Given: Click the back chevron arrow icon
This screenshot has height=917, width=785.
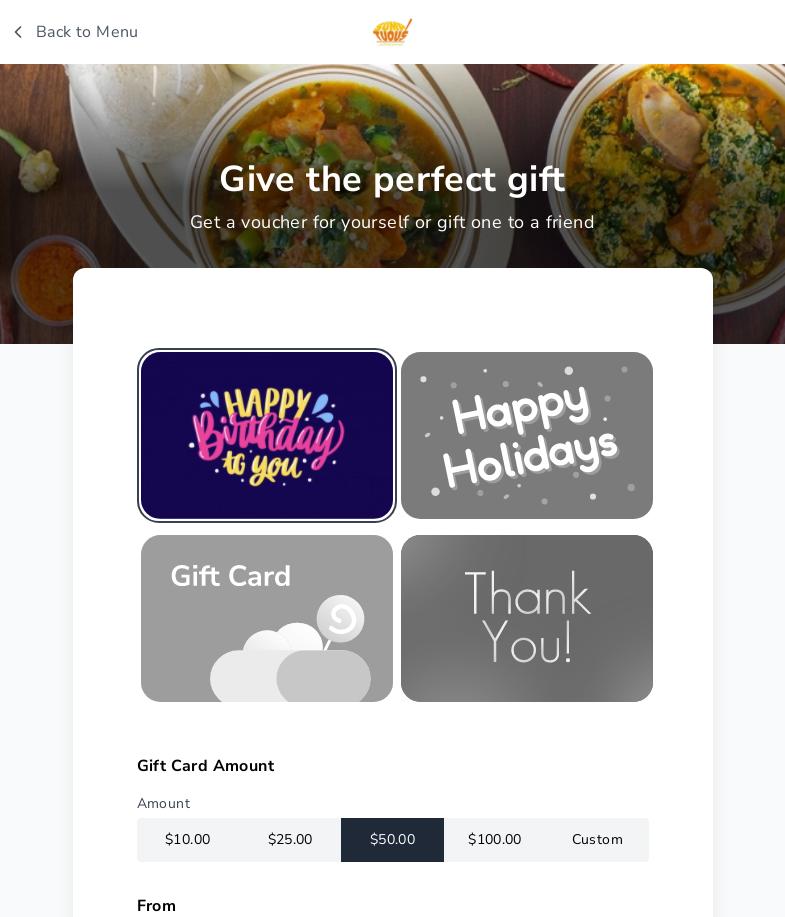Looking at the screenshot, I should (18, 32).
